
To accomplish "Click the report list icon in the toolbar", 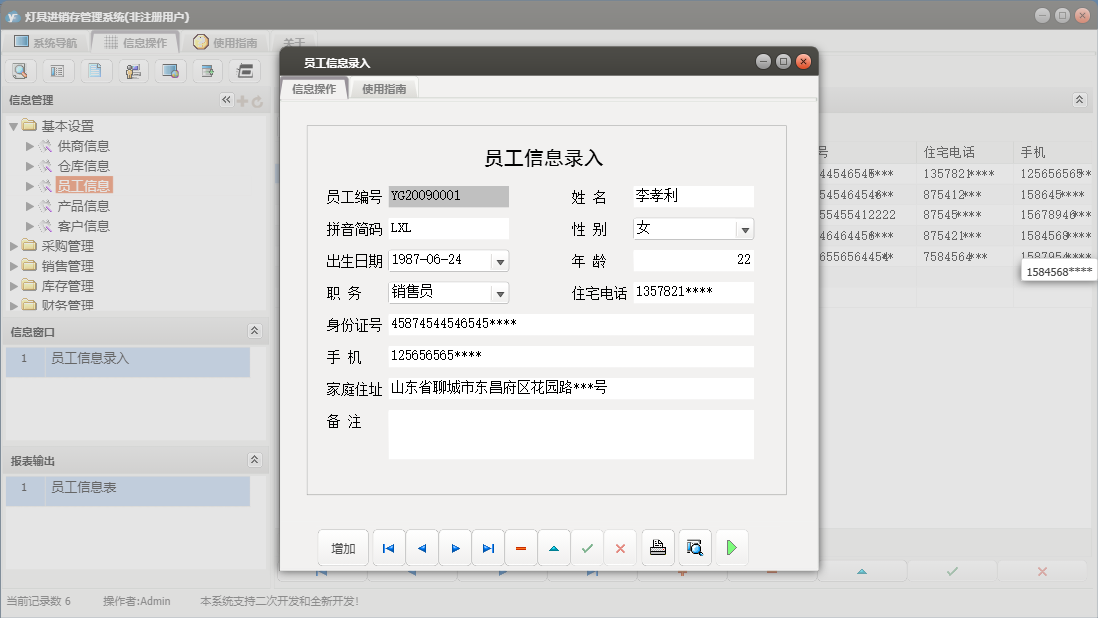I will click(58, 71).
